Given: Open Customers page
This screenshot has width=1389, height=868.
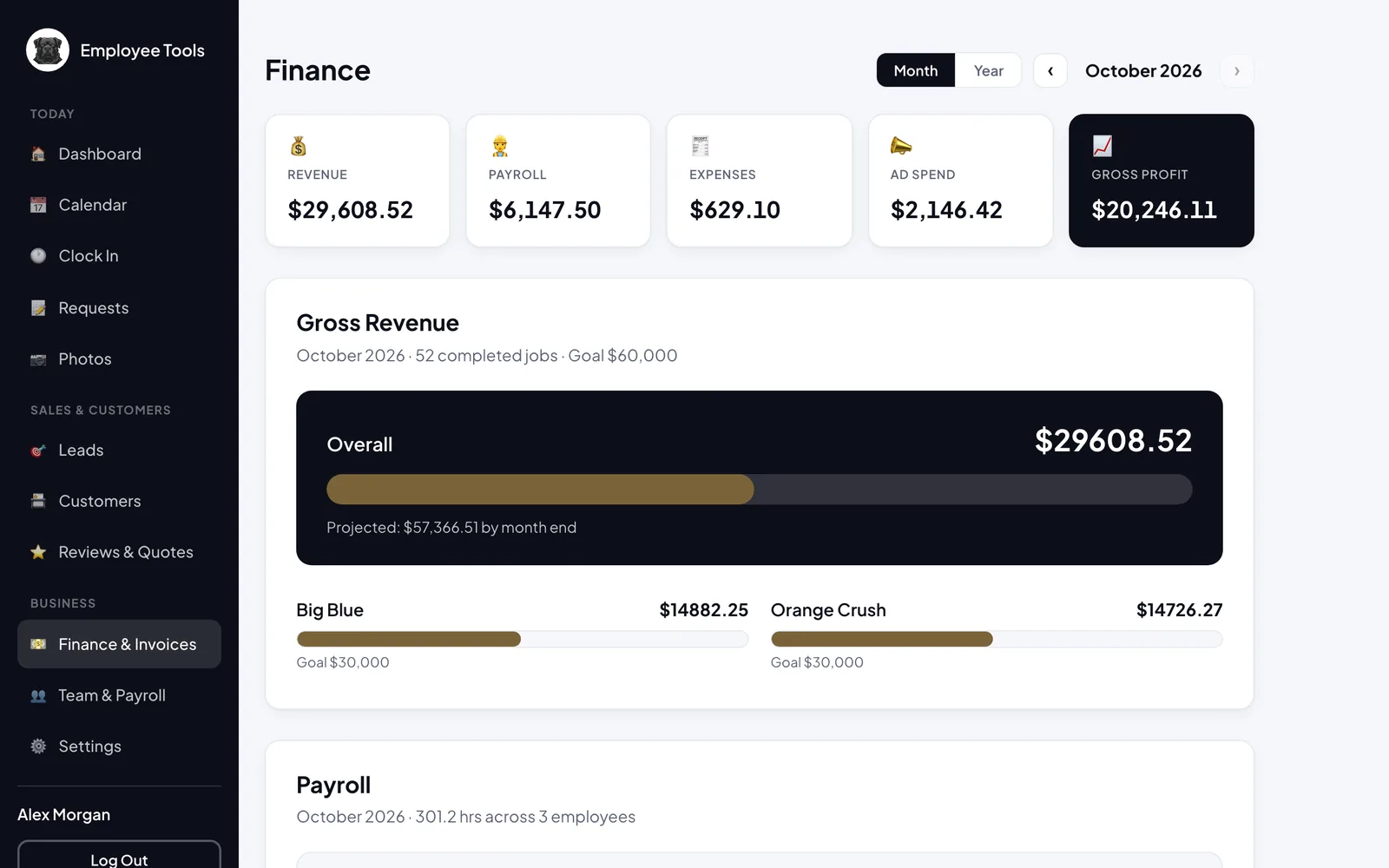Looking at the screenshot, I should tap(119, 501).
